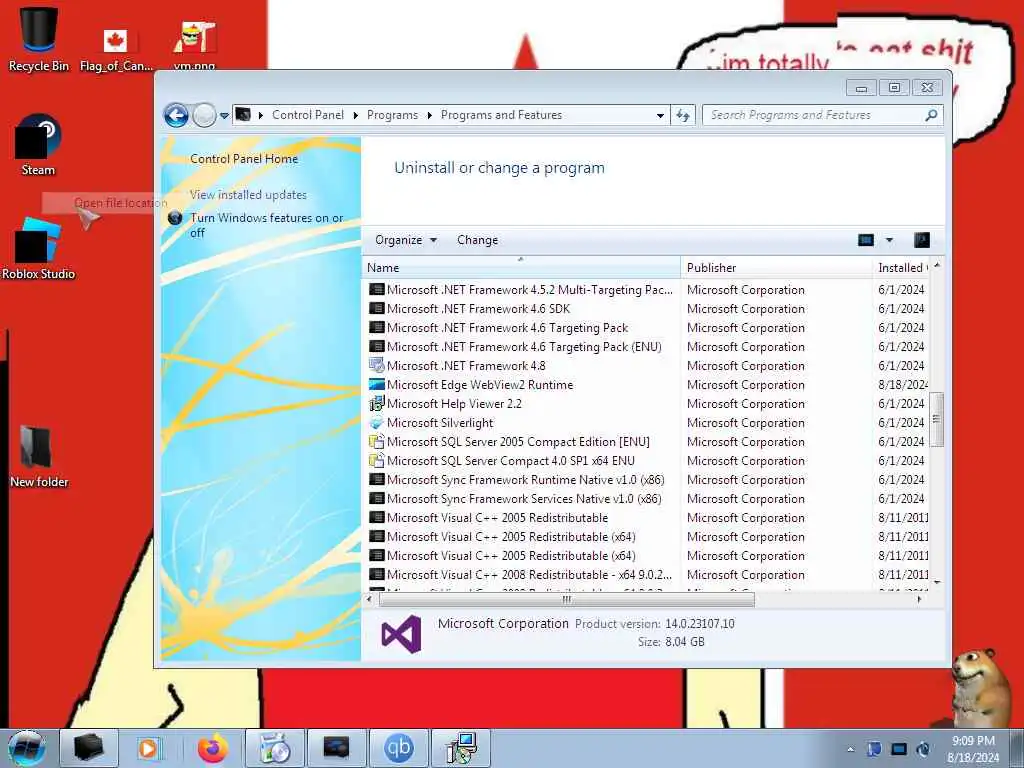Select Microsoft Sync Framework Services Native v1.0
The width and height of the screenshot is (1024, 768).
tap(647, 499)
